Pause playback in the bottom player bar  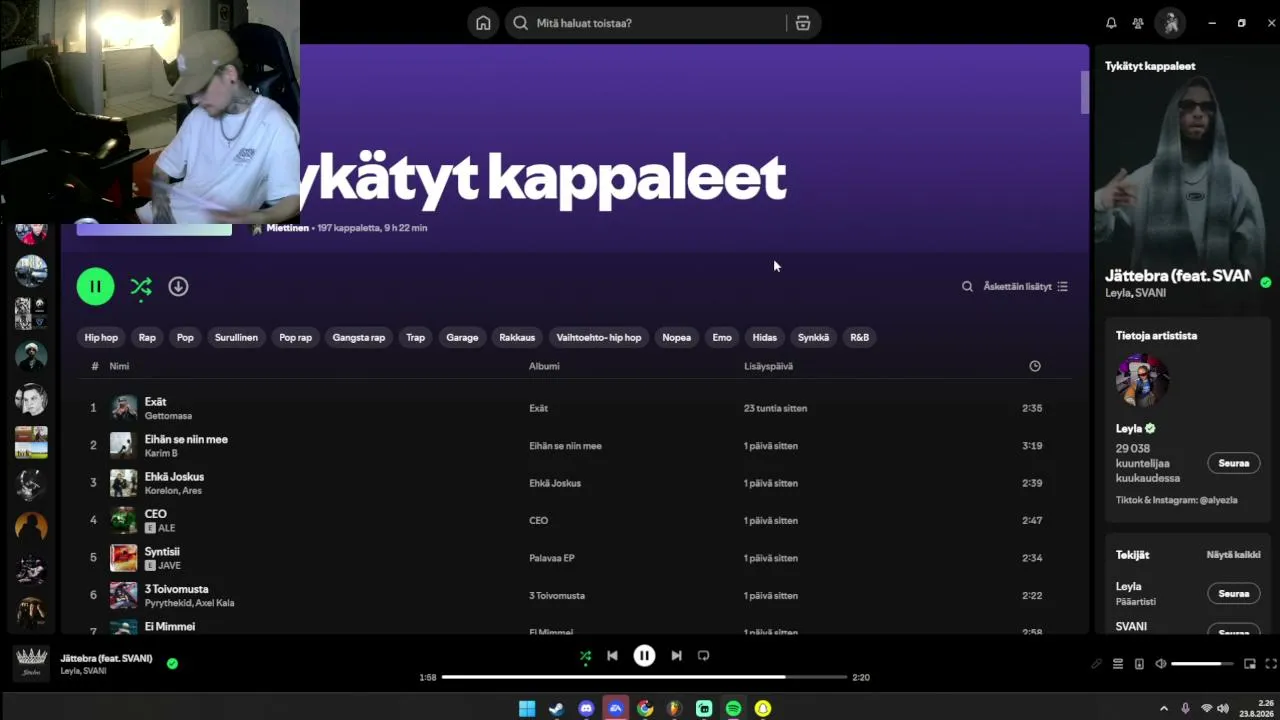pos(644,656)
